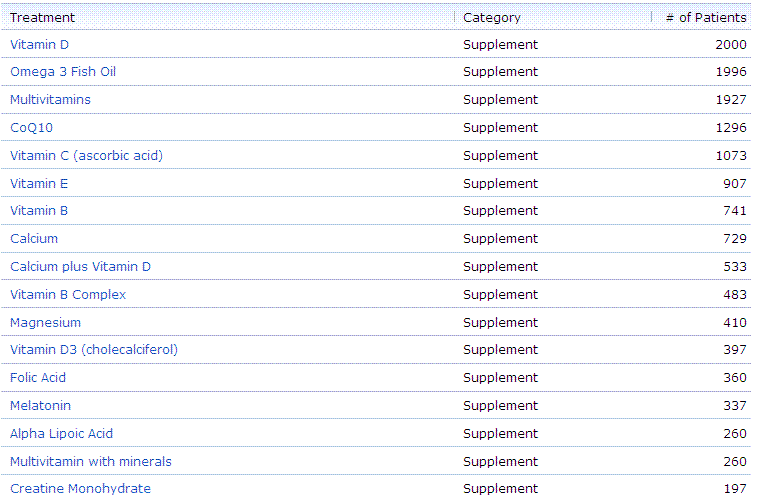Image resolution: width=778 pixels, height=497 pixels.
Task: Open the Alpha Lipoic Acid link
Action: coord(61,434)
